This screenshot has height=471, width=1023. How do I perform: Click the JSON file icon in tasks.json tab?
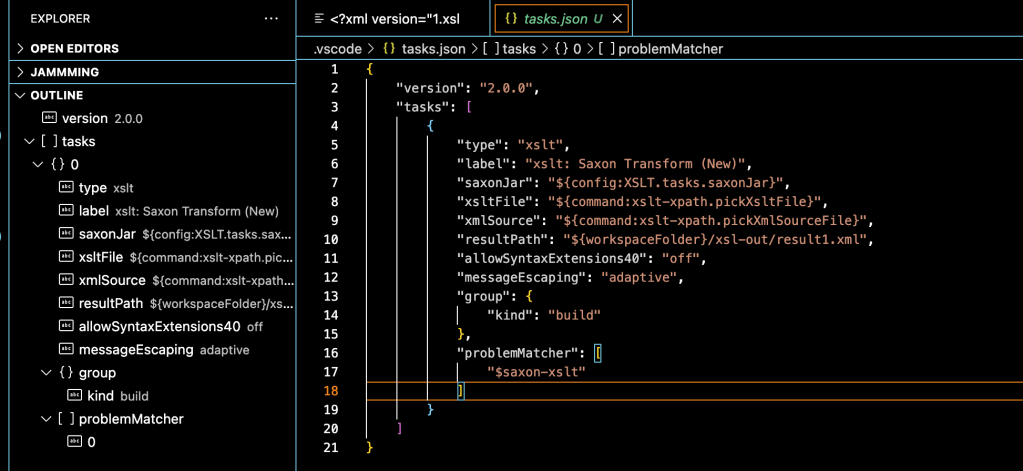pos(510,18)
